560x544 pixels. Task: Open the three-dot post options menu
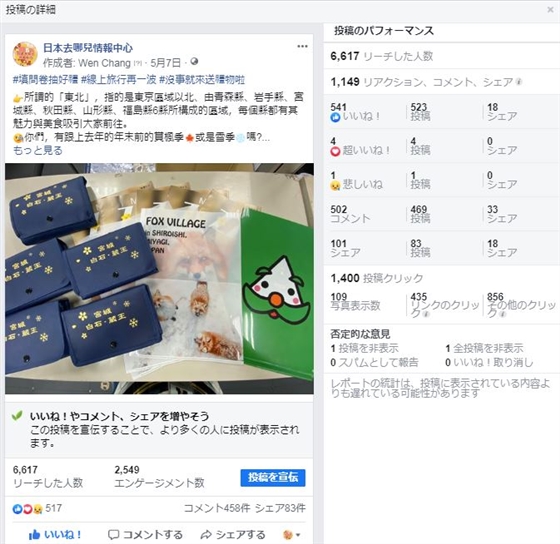coord(302,46)
